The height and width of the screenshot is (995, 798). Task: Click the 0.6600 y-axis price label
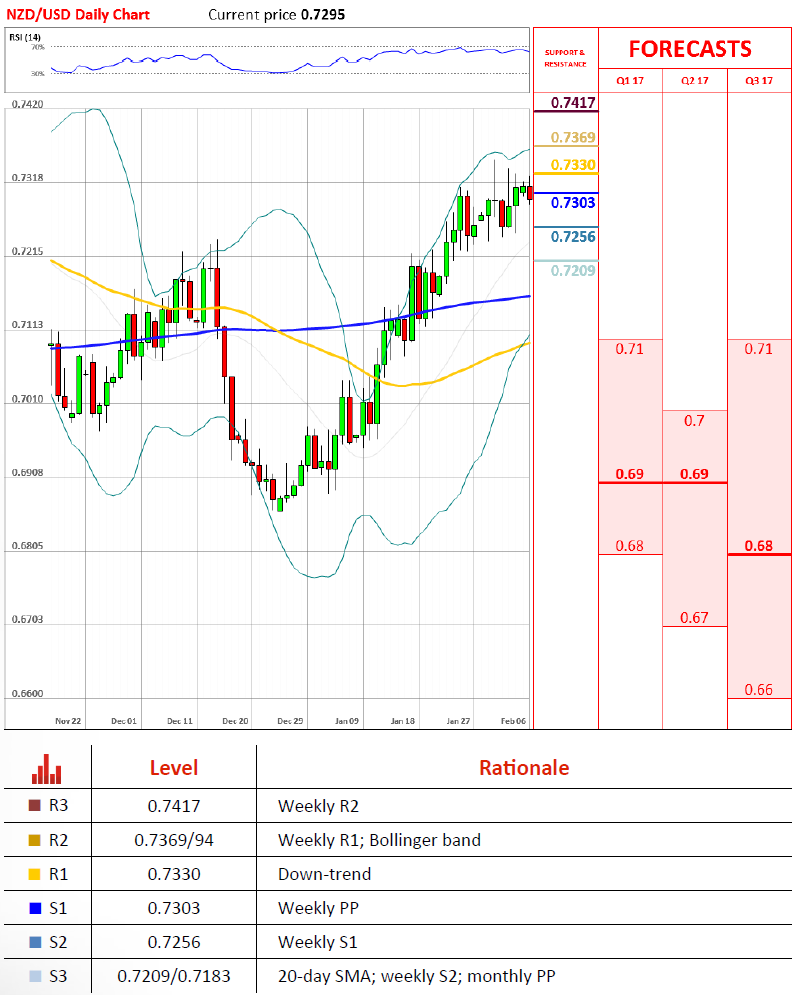[28, 694]
